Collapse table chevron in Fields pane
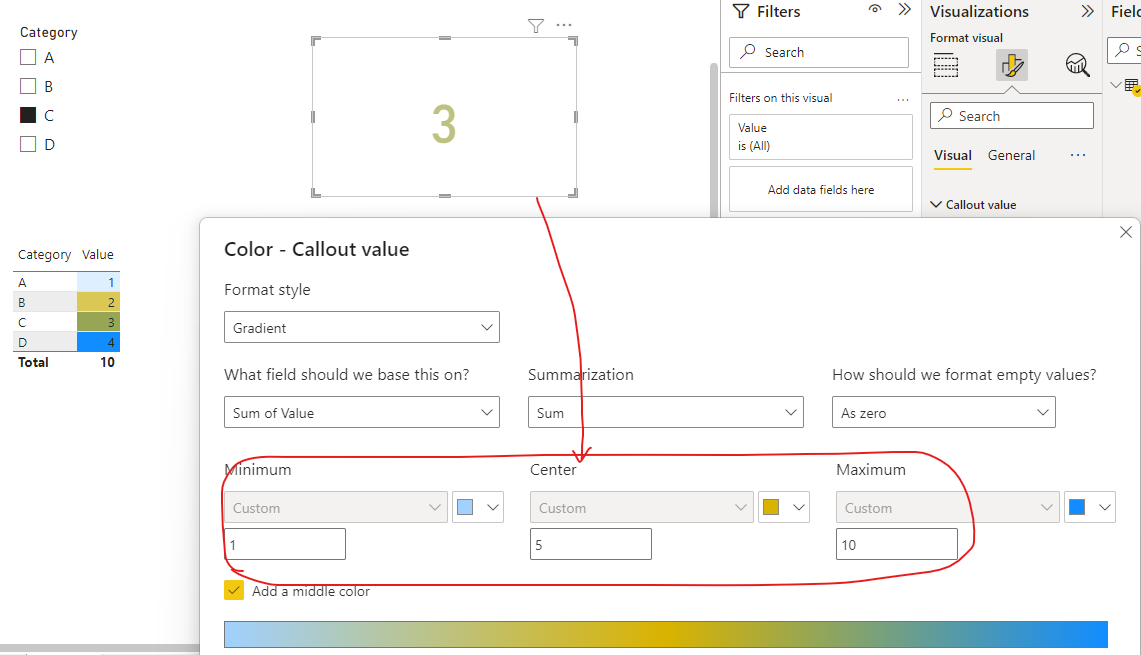Image resolution: width=1141 pixels, height=655 pixels. coord(1116,85)
